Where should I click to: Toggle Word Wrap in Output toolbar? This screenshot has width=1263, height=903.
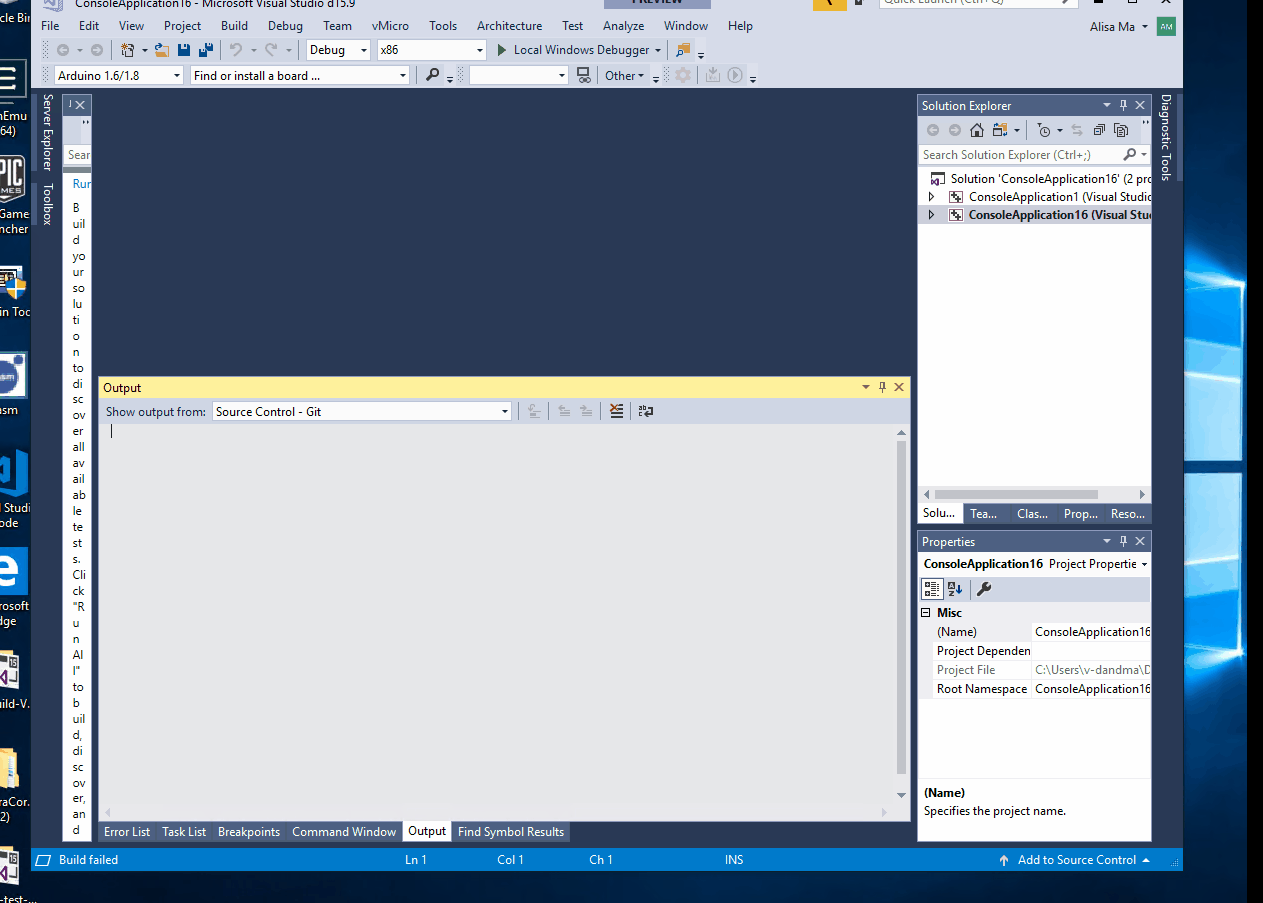click(x=646, y=411)
